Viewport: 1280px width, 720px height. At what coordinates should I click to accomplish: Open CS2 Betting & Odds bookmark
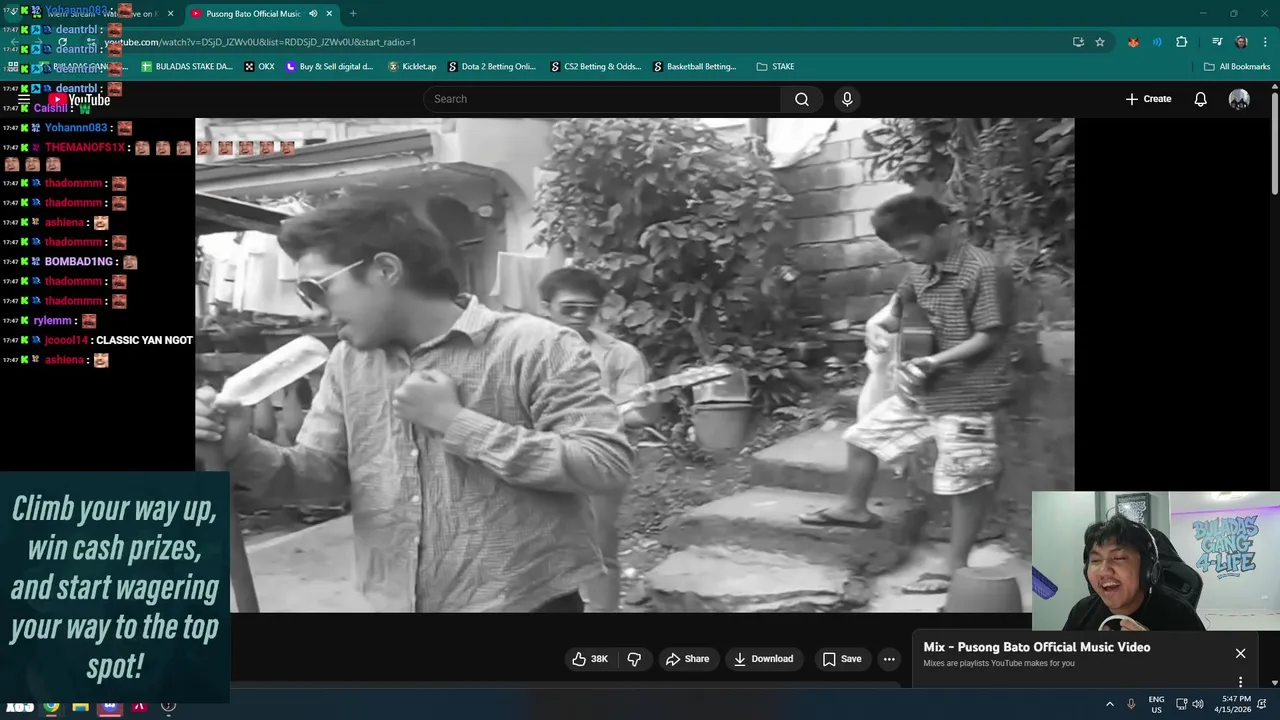point(596,67)
